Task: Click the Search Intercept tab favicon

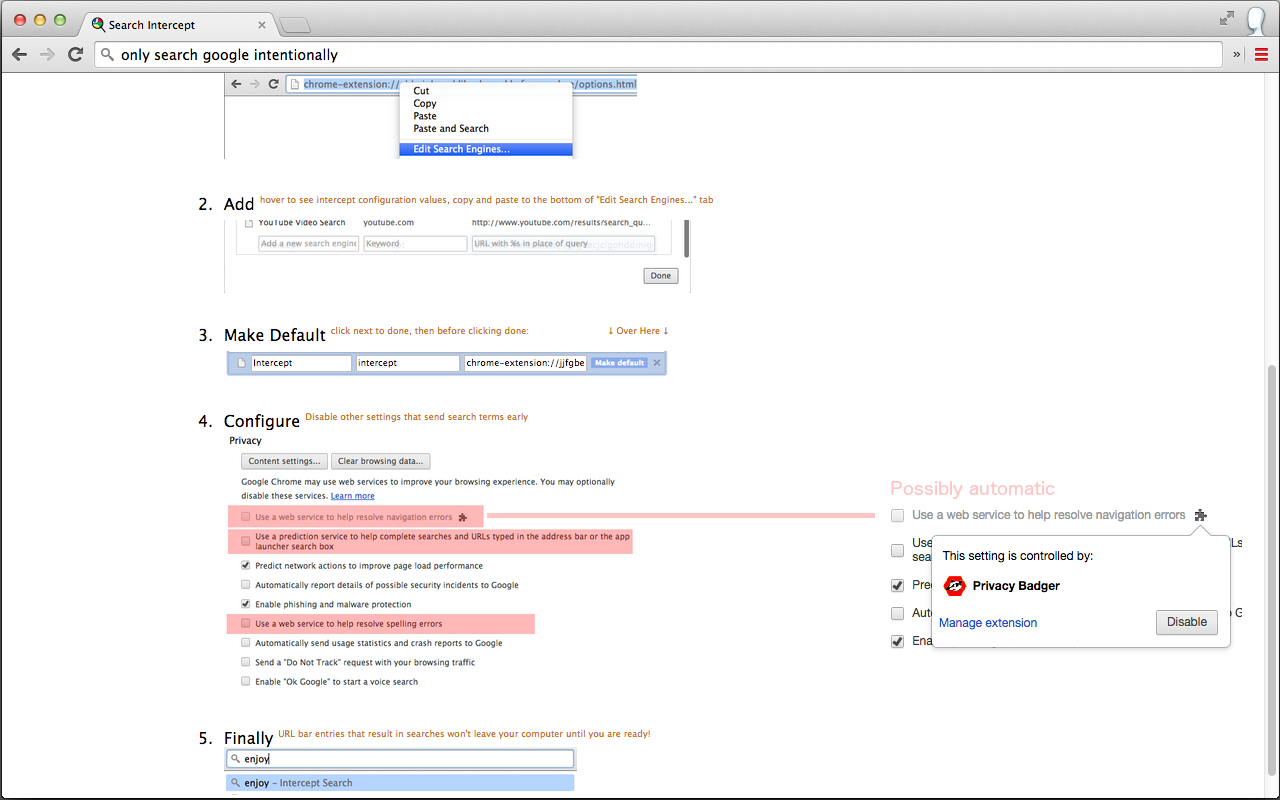Action: point(98,24)
